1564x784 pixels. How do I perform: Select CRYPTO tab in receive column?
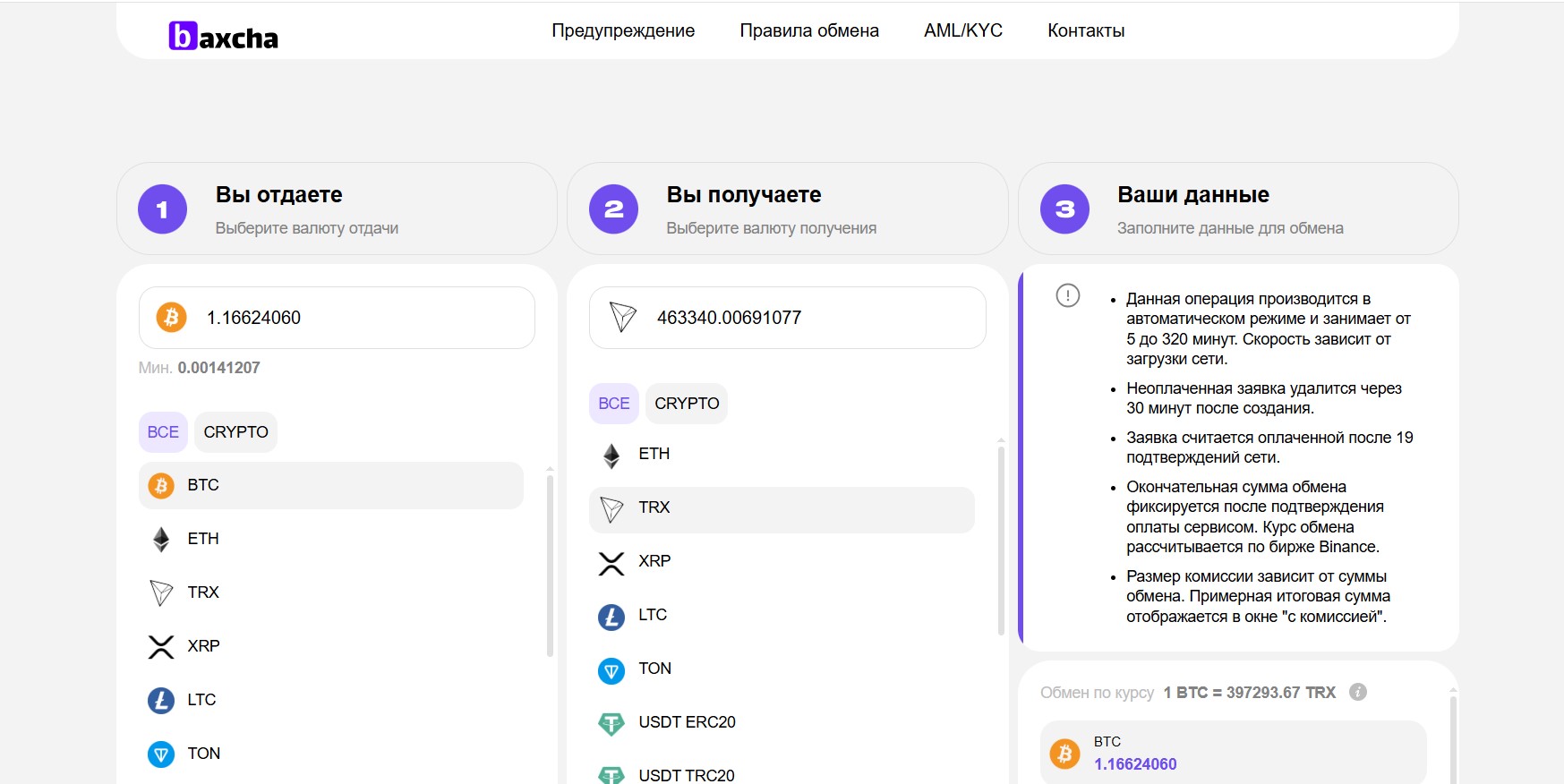[x=687, y=404]
